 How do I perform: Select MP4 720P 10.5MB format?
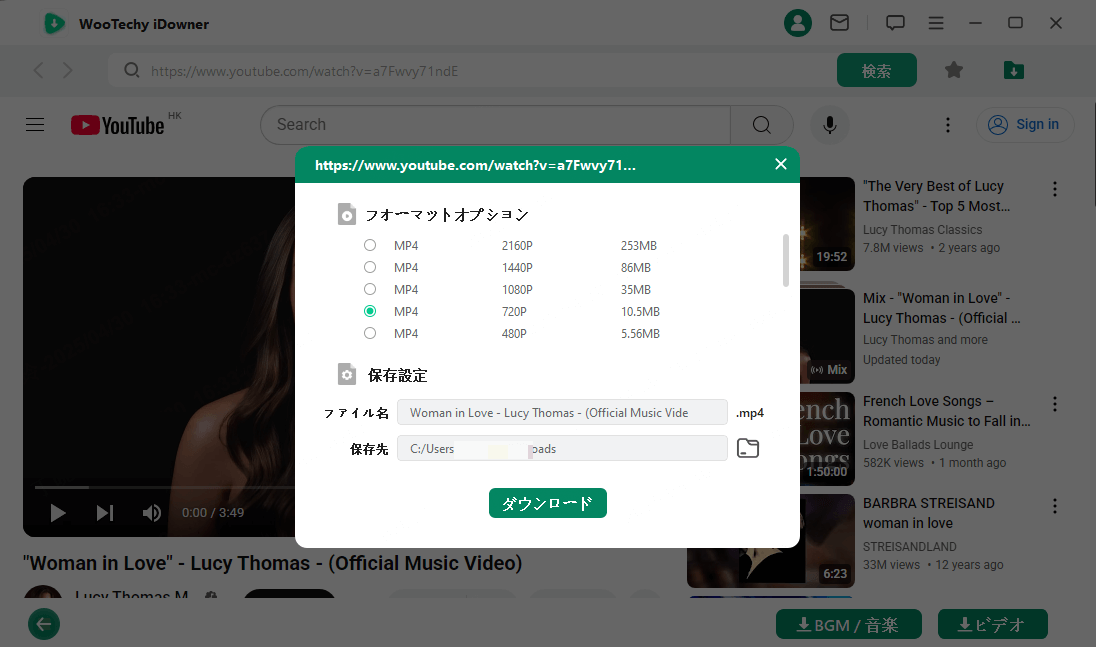tap(370, 311)
